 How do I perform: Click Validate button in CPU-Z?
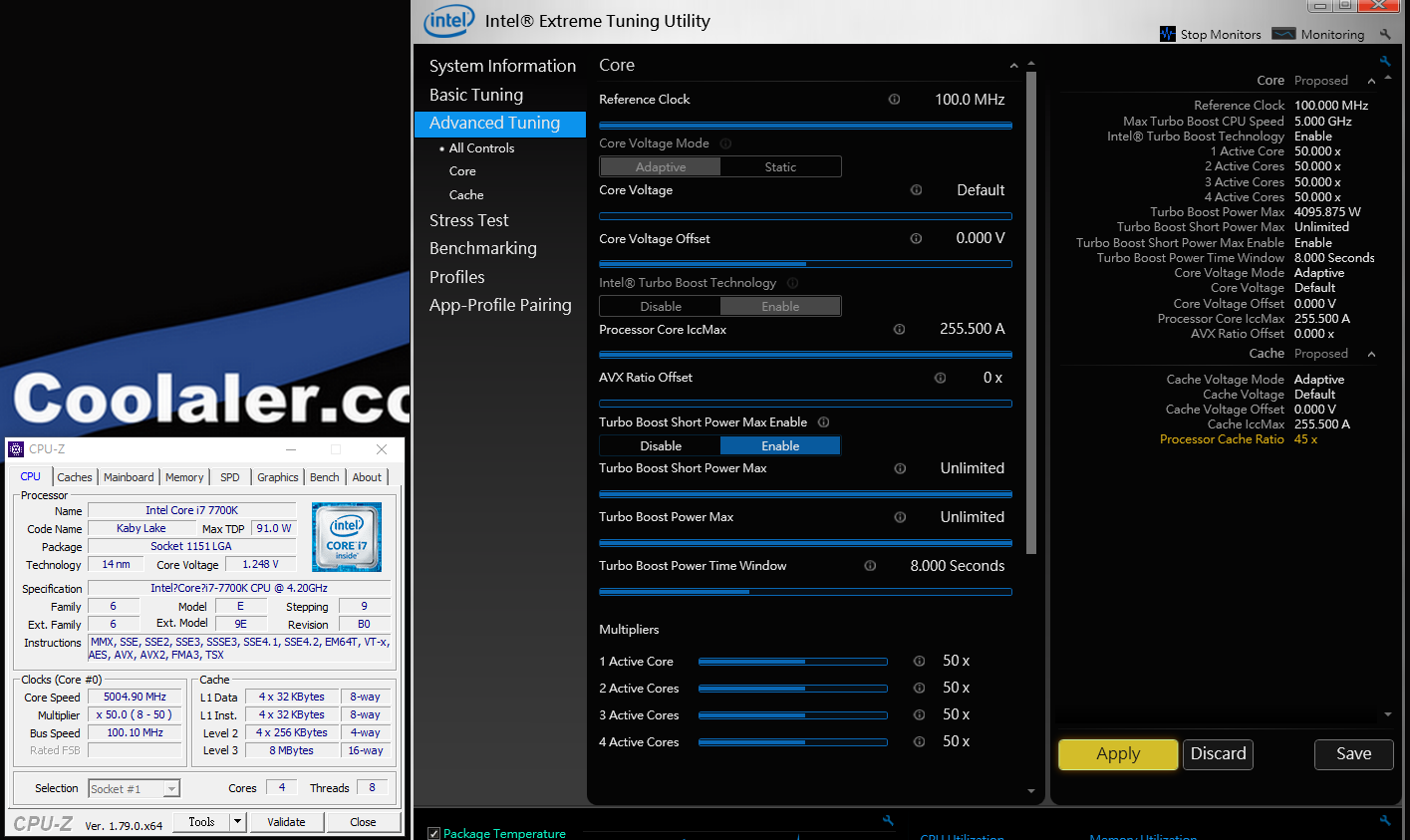pos(286,822)
